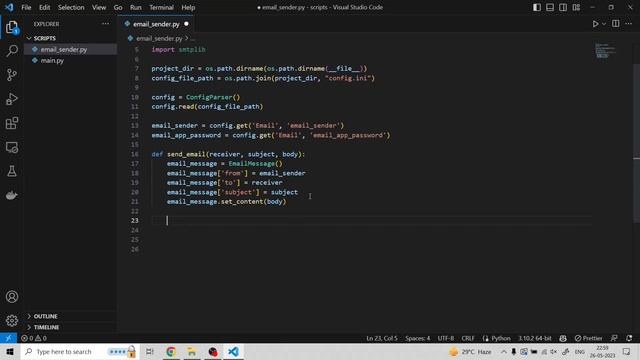
Task: Open the Run and Debug view
Action: [x=12, y=99]
